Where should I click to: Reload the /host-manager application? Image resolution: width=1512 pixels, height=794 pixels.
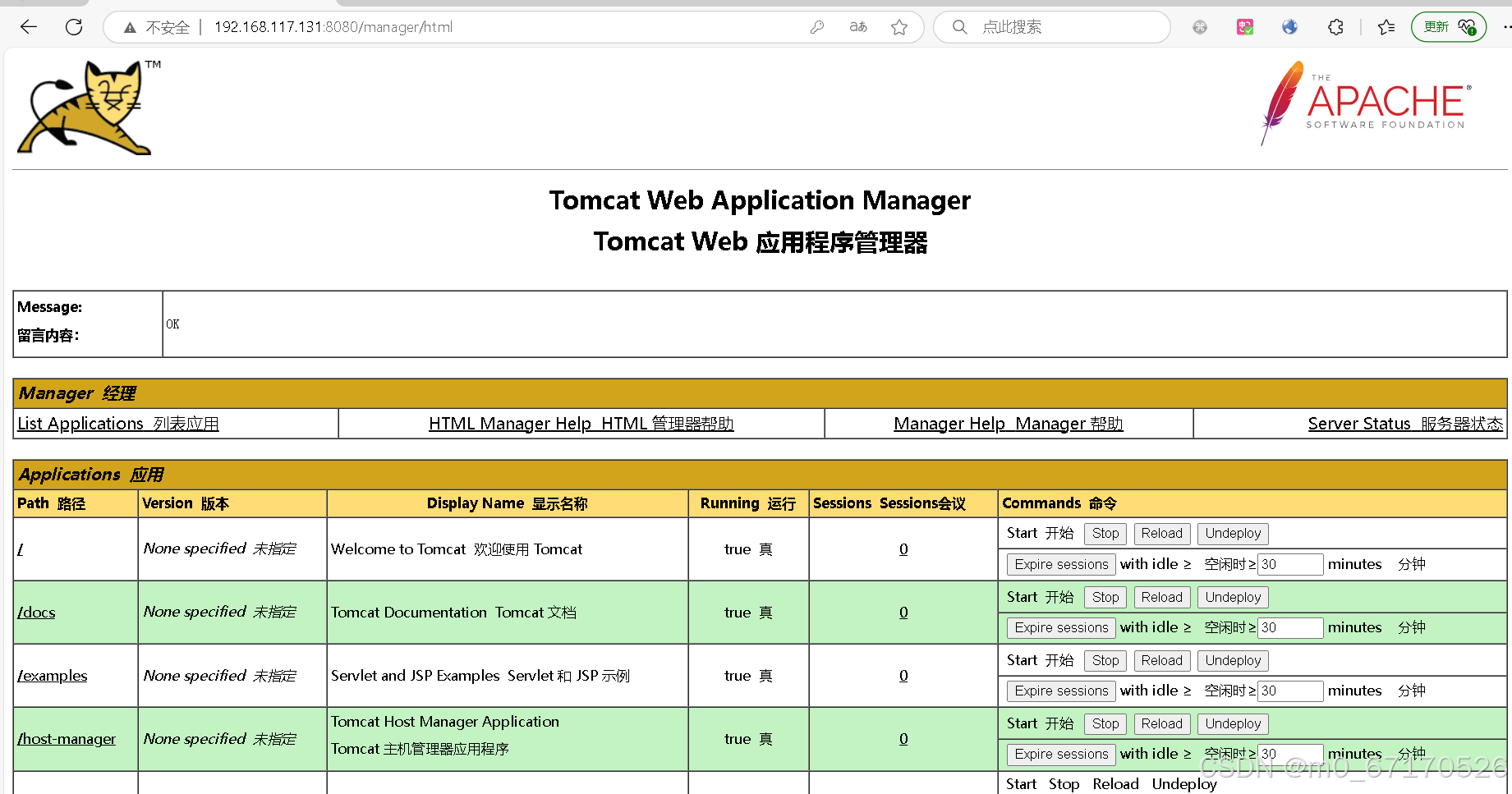tap(1161, 724)
